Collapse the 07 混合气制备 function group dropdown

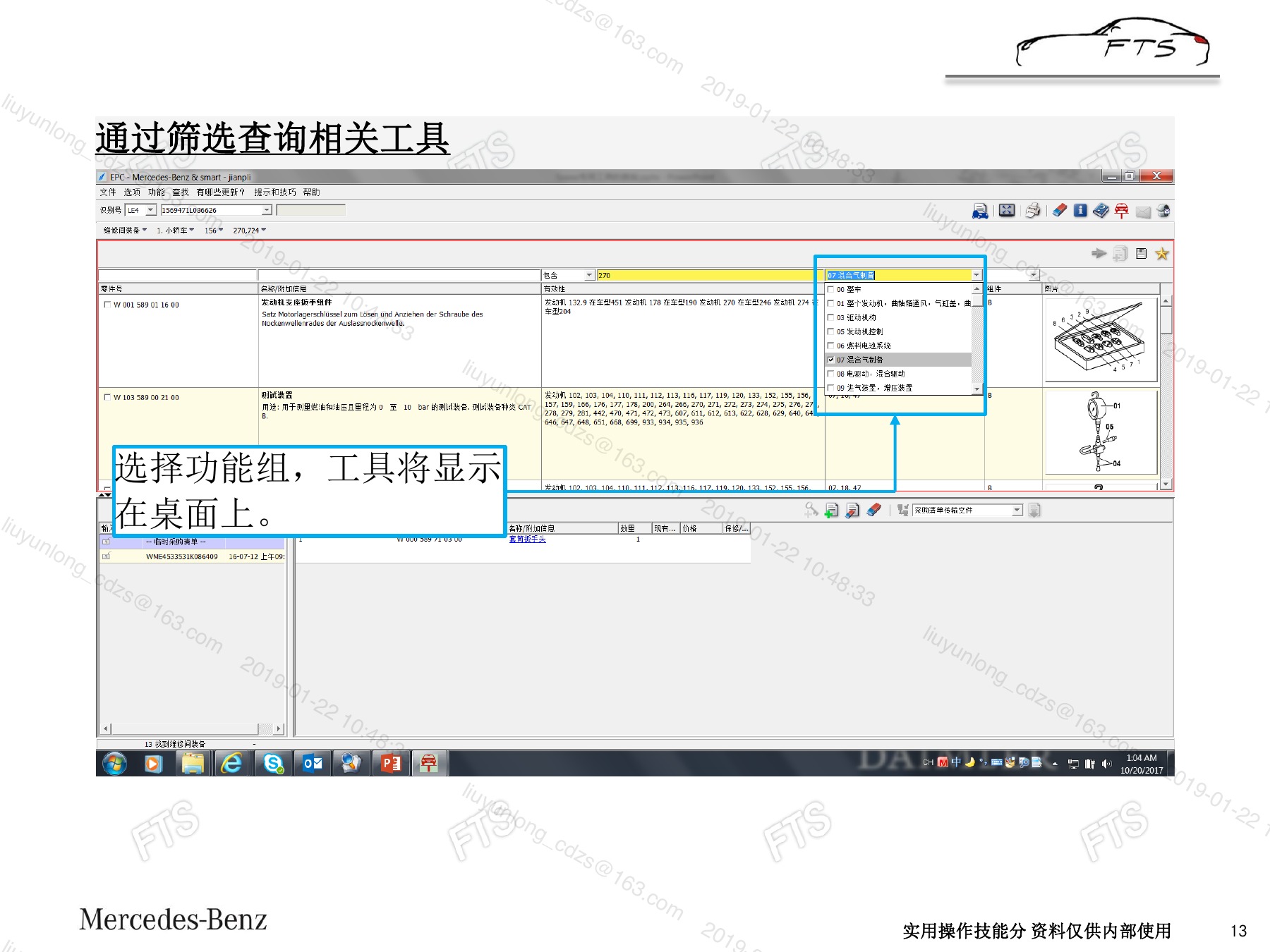pyautogui.click(x=976, y=275)
